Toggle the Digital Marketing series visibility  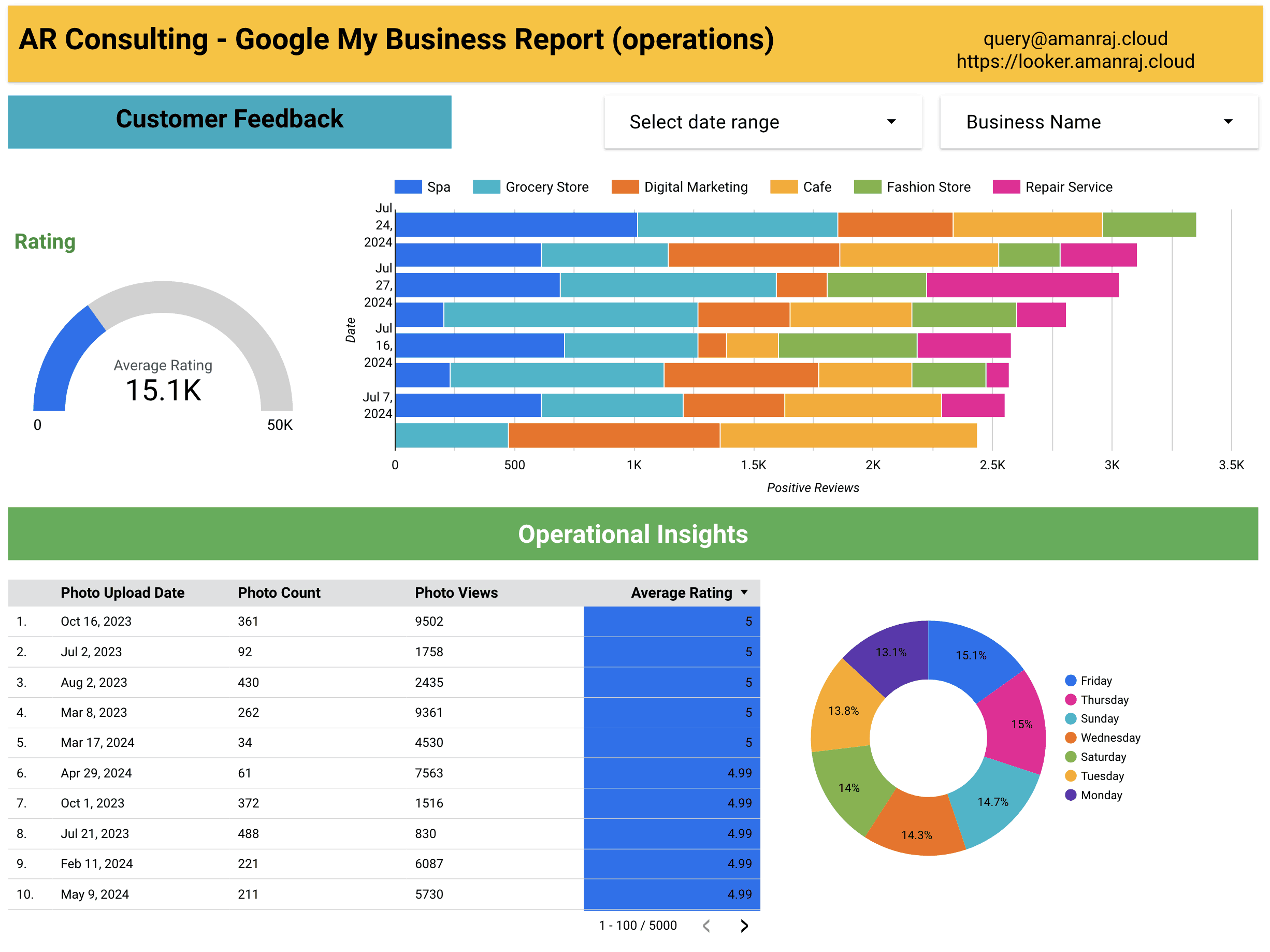624,186
